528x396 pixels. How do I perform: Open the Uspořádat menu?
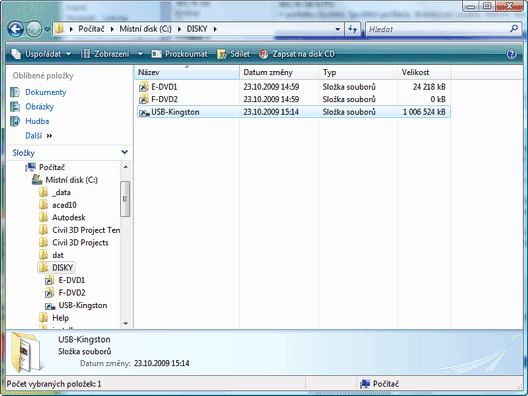[x=41, y=54]
